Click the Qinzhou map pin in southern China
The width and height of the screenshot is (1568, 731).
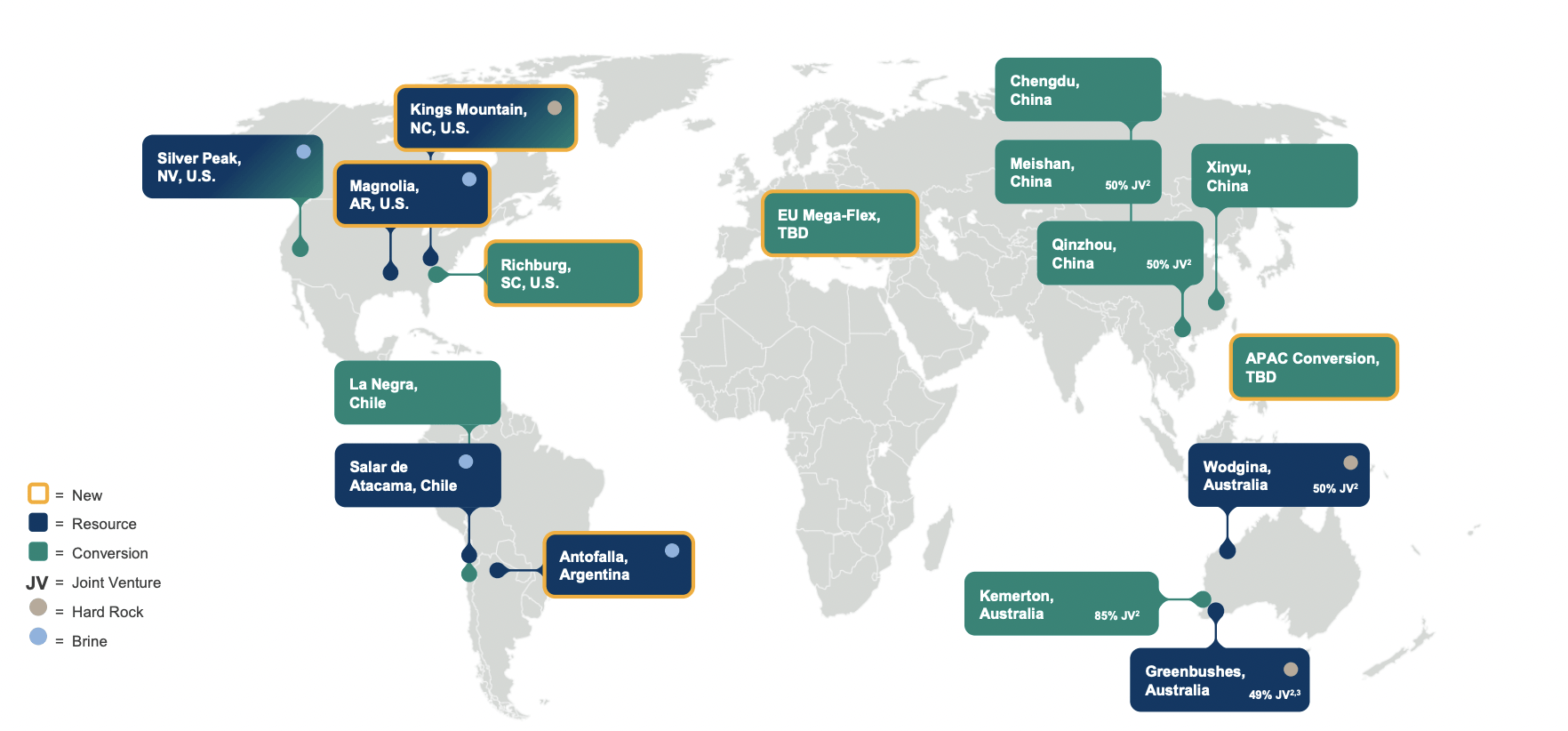[x=1182, y=327]
